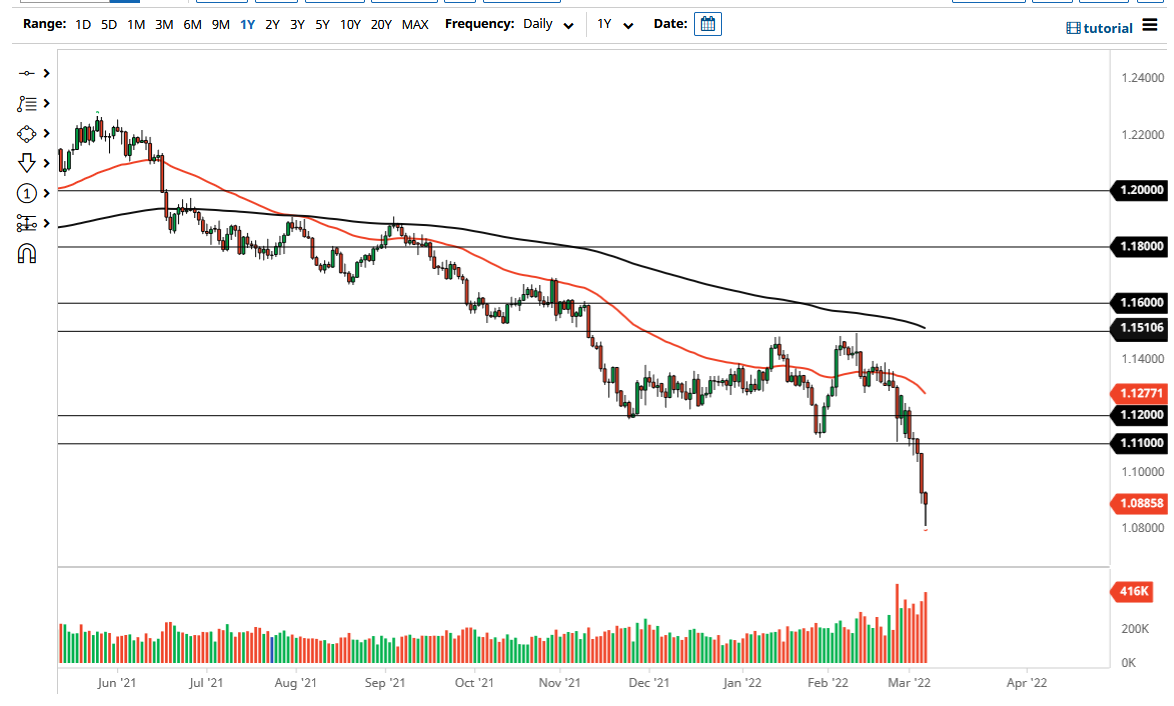The width and height of the screenshot is (1174, 706).
Task: Open the calendar date picker
Action: point(707,23)
